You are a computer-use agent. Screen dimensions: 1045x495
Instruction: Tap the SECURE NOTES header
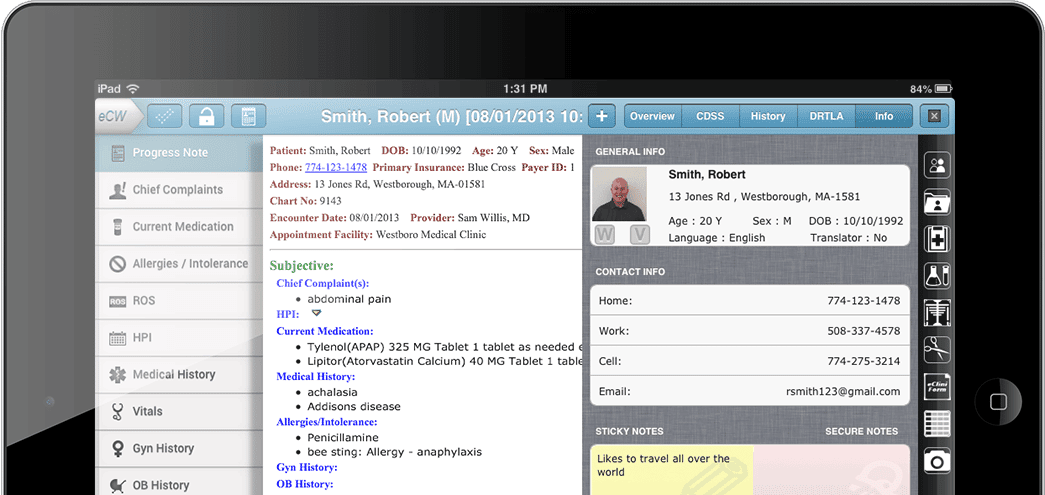click(x=861, y=431)
